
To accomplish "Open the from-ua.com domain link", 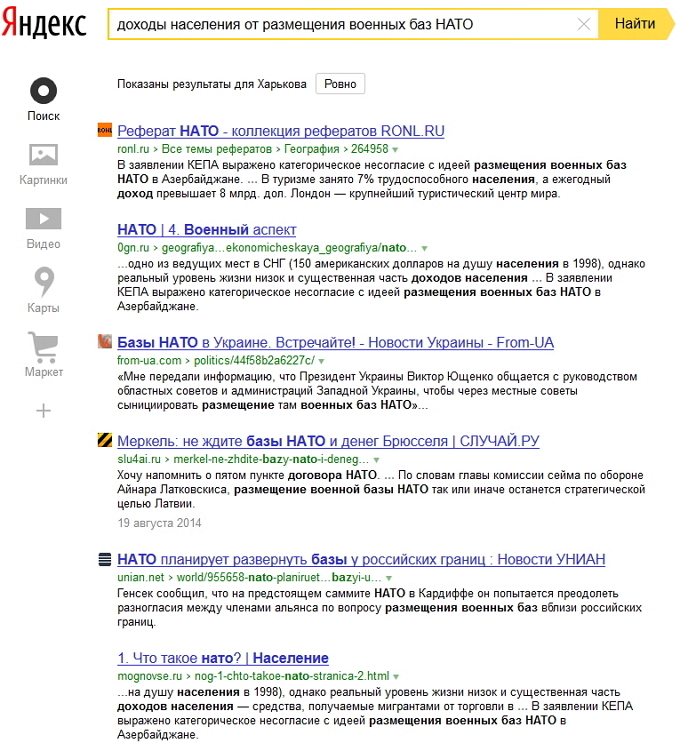I will (149, 361).
